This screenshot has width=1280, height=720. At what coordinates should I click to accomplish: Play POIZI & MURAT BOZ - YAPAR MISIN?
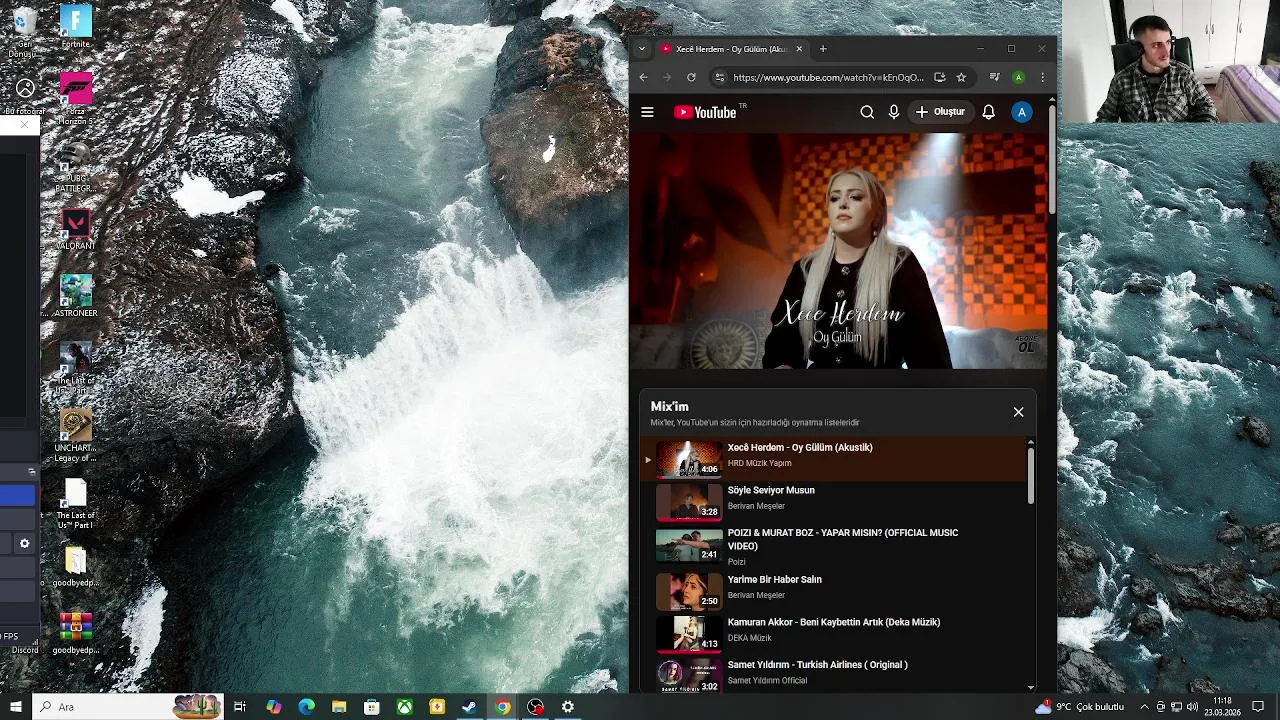[x=834, y=547]
